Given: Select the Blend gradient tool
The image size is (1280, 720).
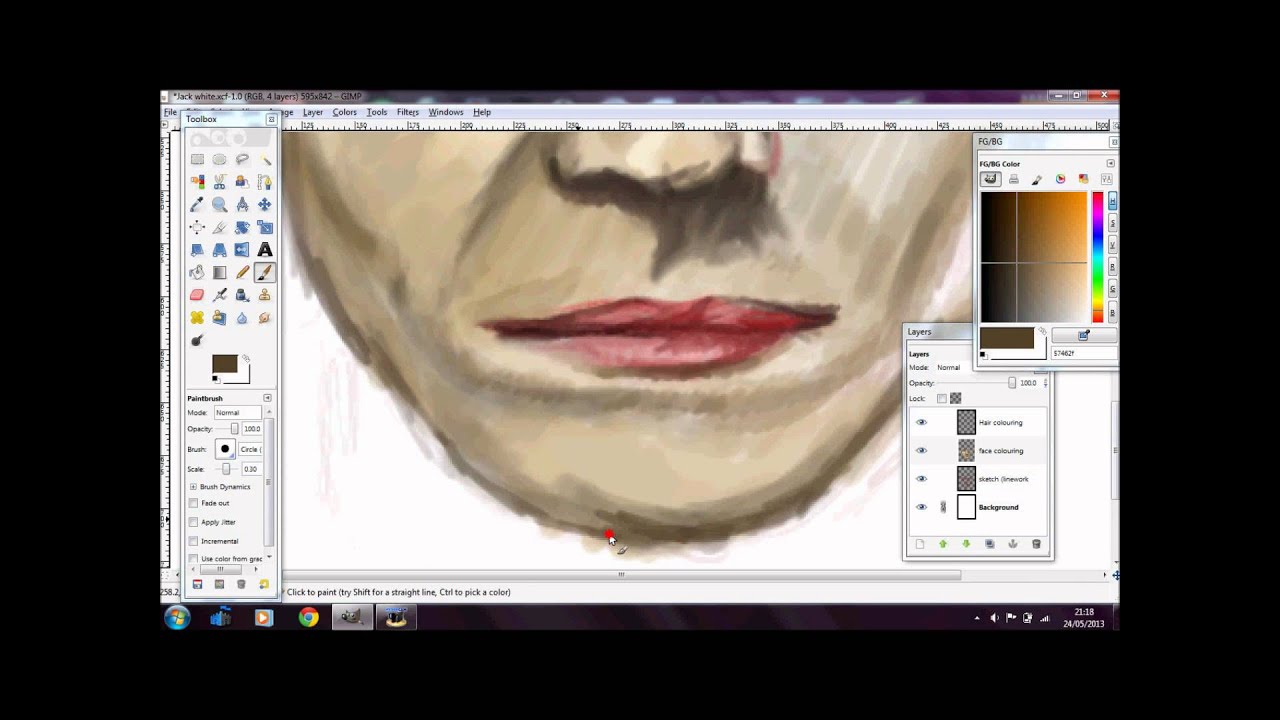Looking at the screenshot, I should click(x=219, y=273).
